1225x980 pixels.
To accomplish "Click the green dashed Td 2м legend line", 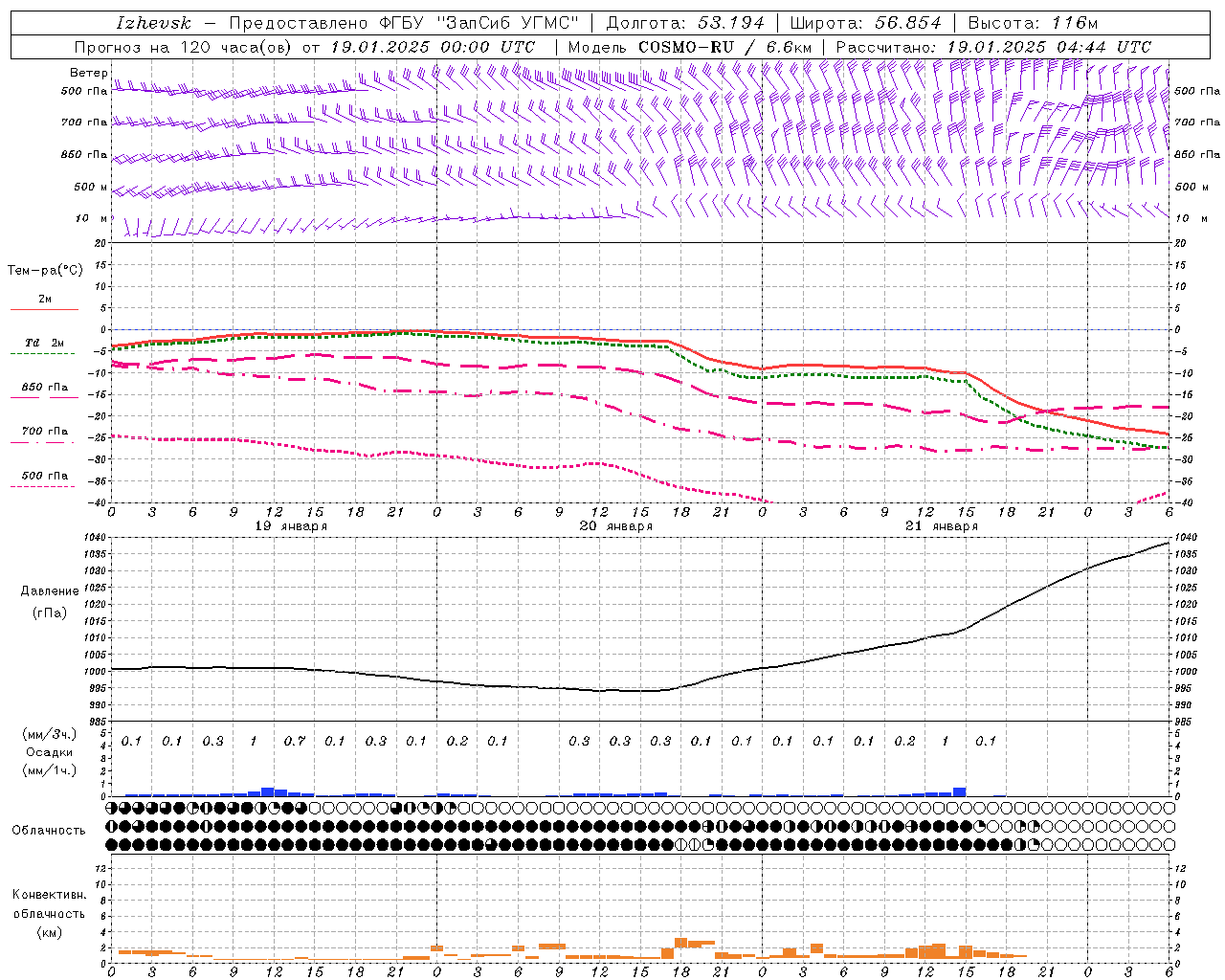I will pos(44,353).
